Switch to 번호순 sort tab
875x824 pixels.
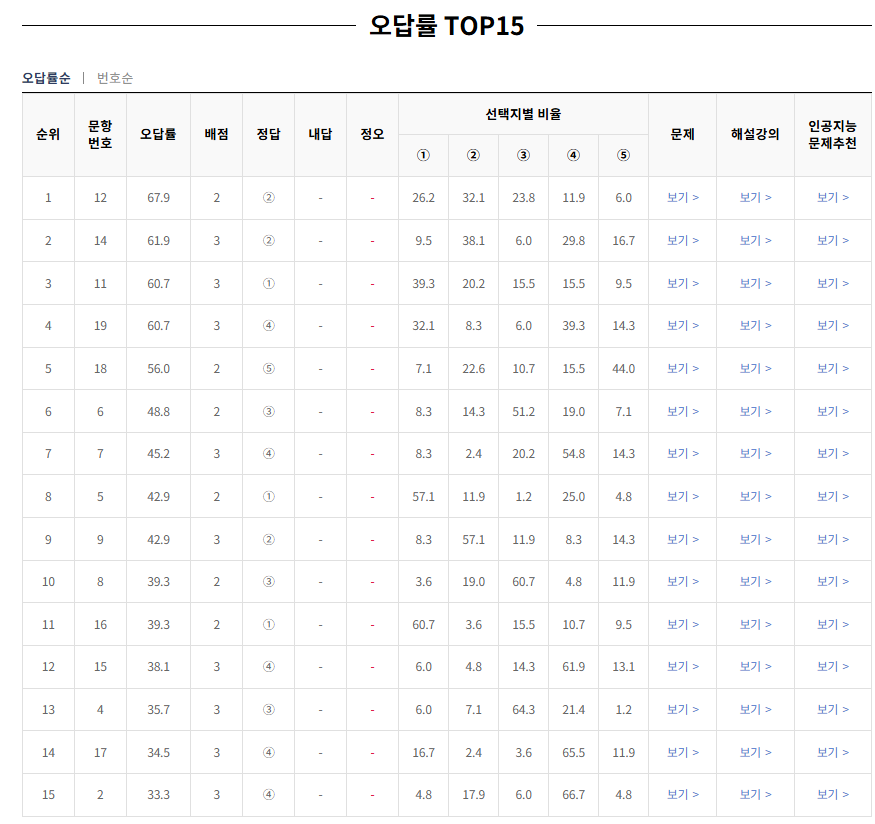(x=115, y=78)
